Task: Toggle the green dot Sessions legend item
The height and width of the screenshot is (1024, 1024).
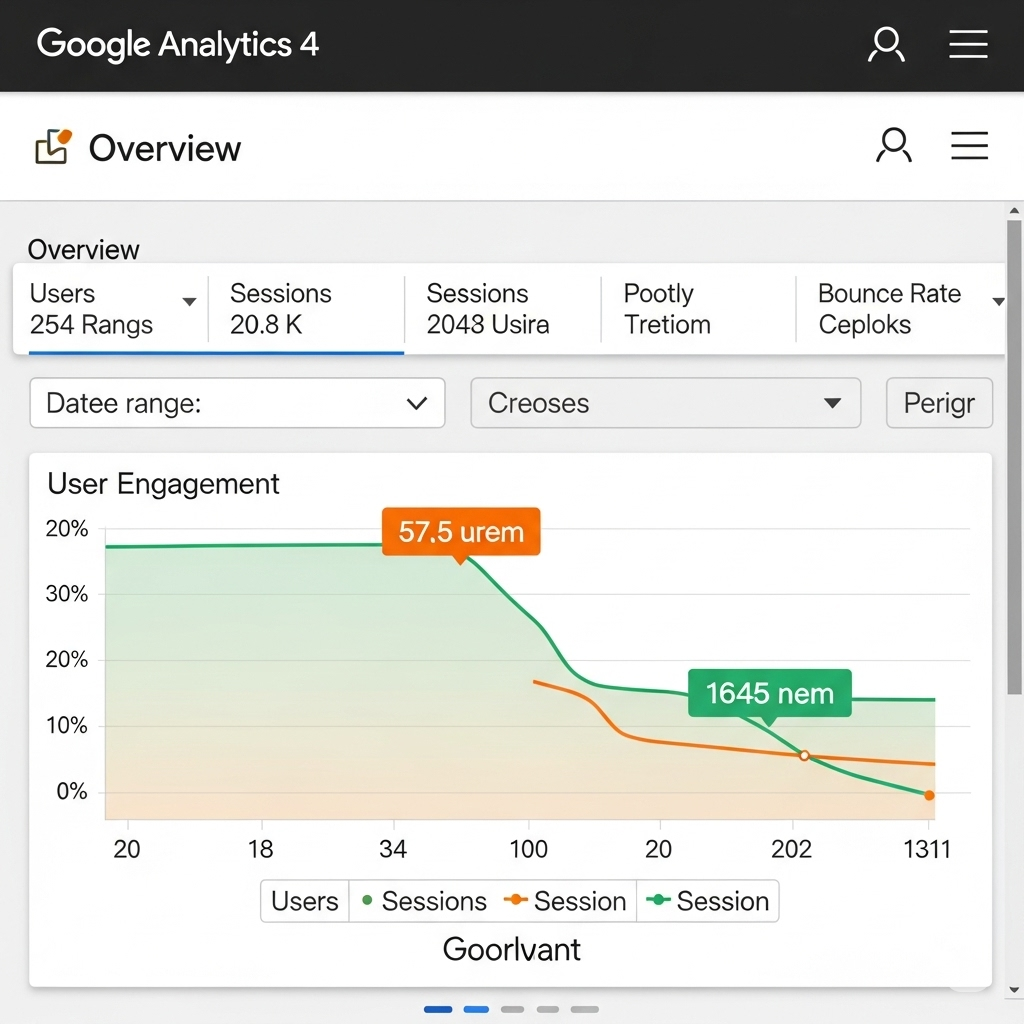Action: [x=422, y=901]
